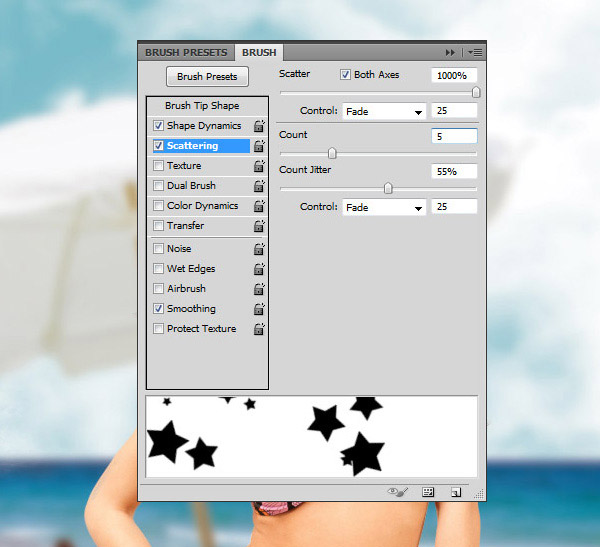Select the Brush tab
Image resolution: width=600 pixels, height=547 pixels.
[x=259, y=52]
